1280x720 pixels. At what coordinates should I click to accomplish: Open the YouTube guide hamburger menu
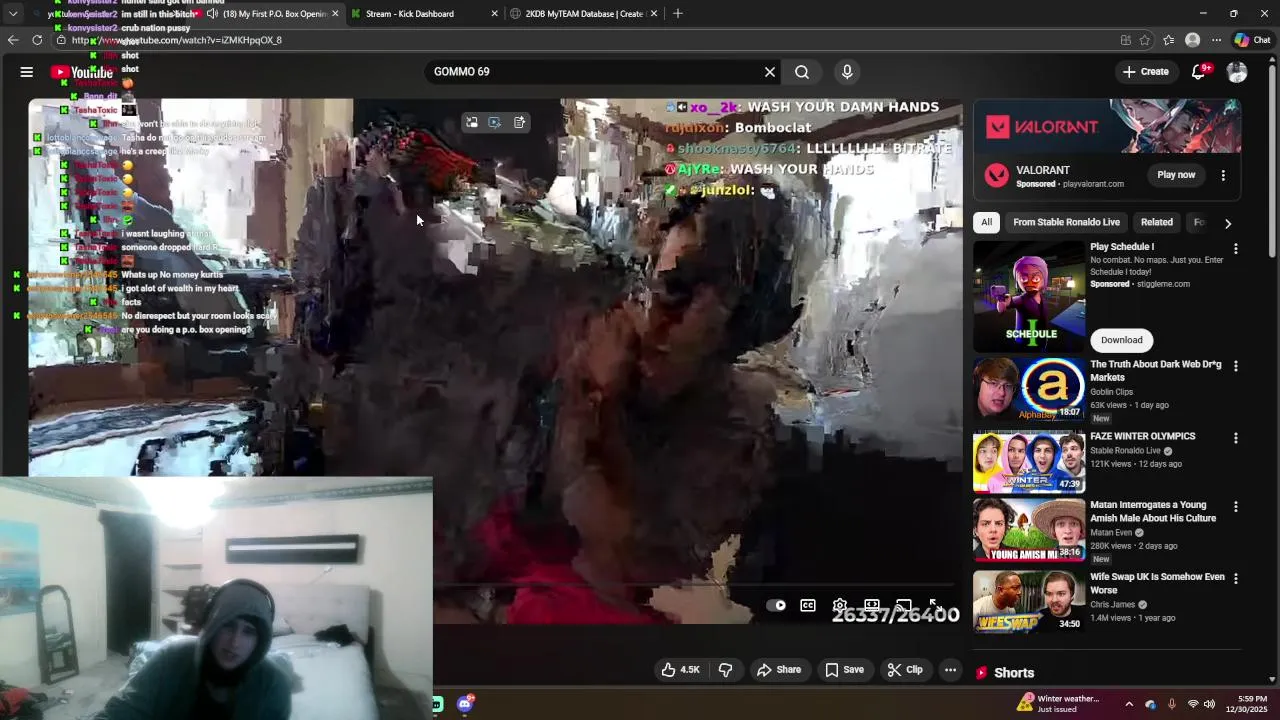pyautogui.click(x=27, y=72)
